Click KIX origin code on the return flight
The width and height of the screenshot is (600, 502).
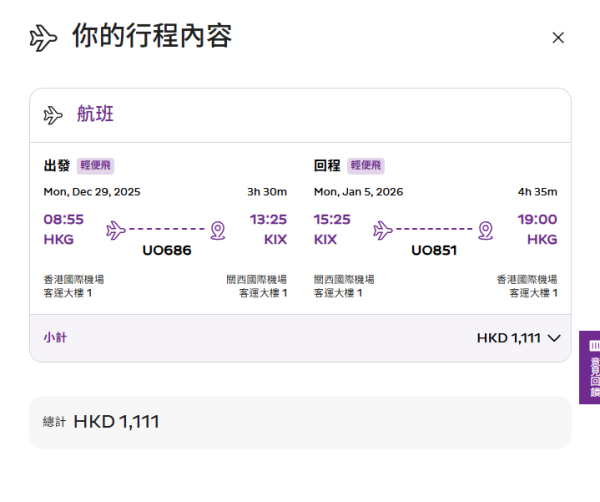pos(325,240)
